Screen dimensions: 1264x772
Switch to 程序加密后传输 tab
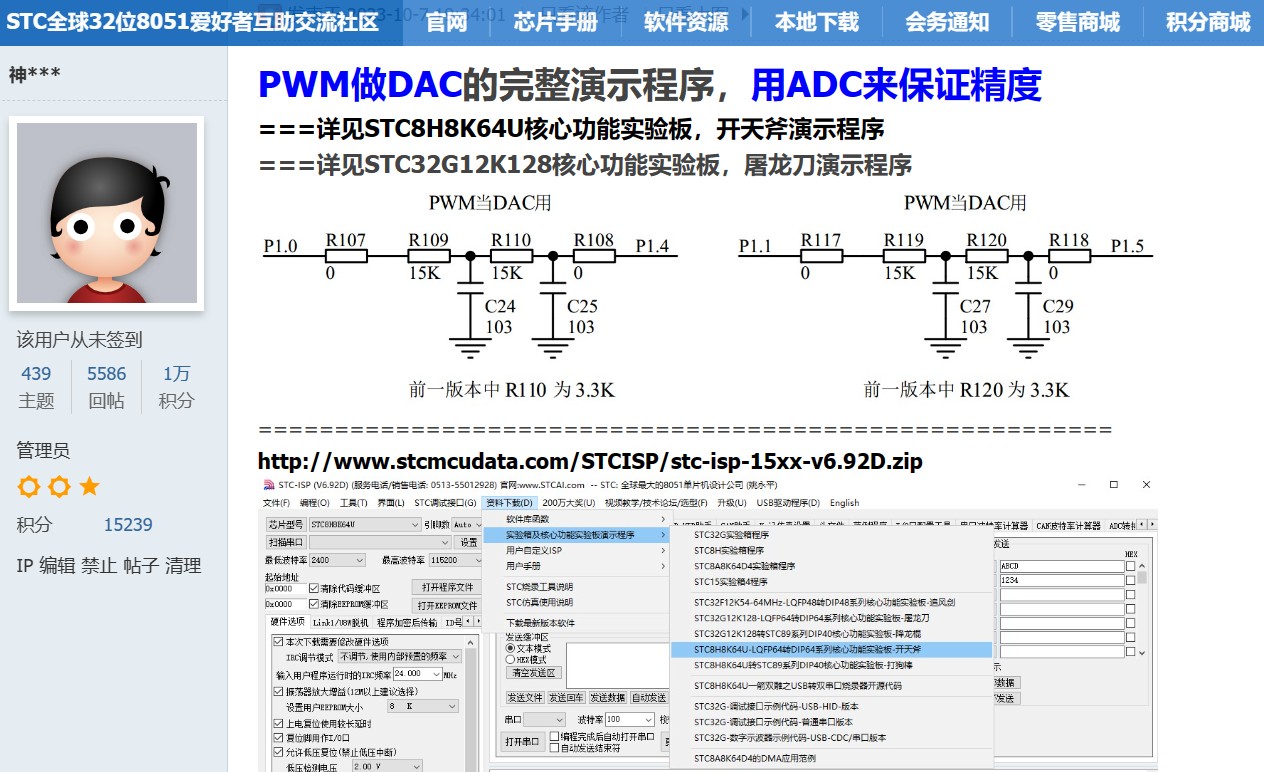click(408, 622)
